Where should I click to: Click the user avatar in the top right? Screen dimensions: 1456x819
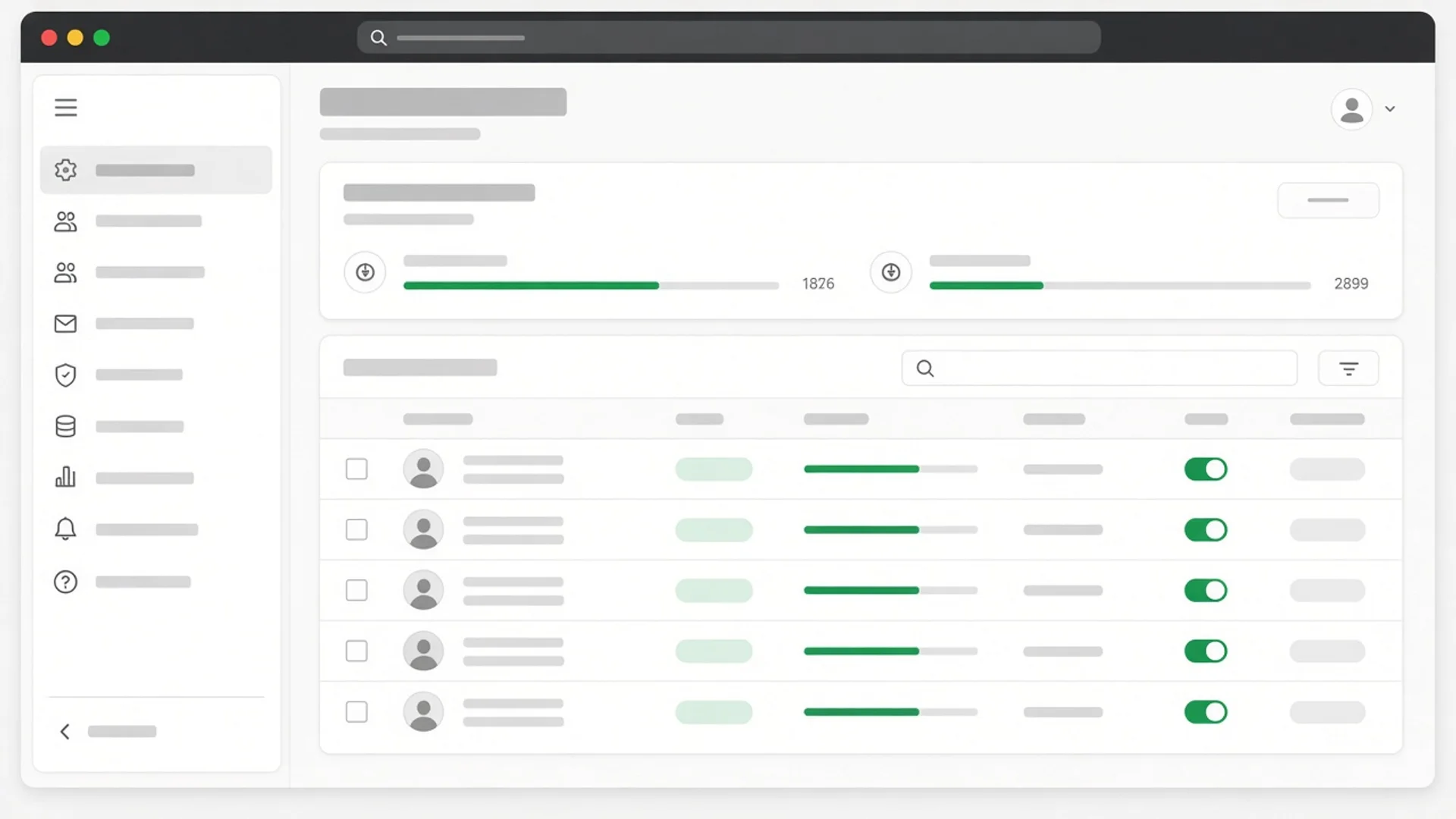tap(1351, 109)
